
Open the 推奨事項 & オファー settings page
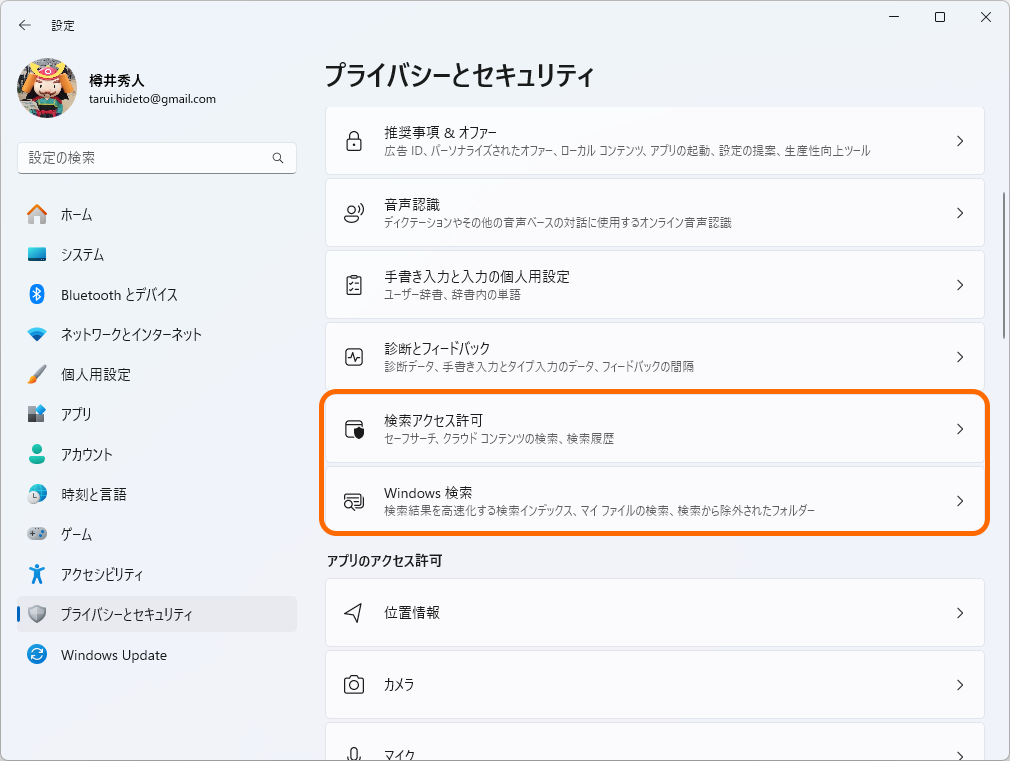pyautogui.click(x=655, y=140)
